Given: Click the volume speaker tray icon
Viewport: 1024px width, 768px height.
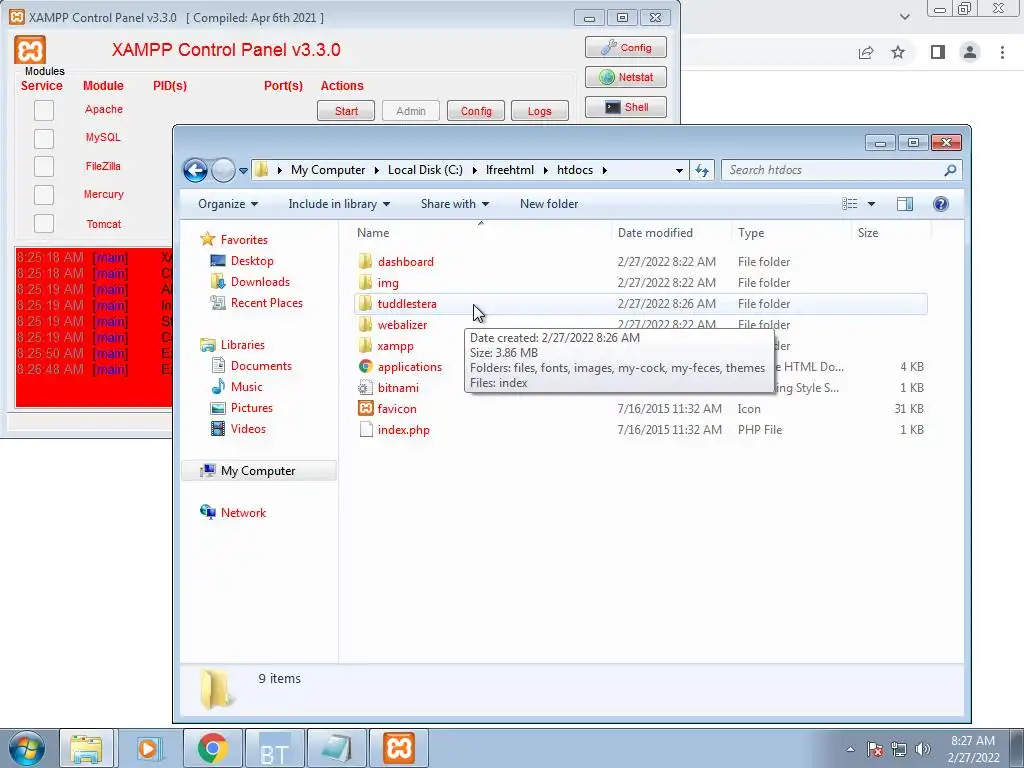Looking at the screenshot, I should pyautogui.click(x=922, y=749).
